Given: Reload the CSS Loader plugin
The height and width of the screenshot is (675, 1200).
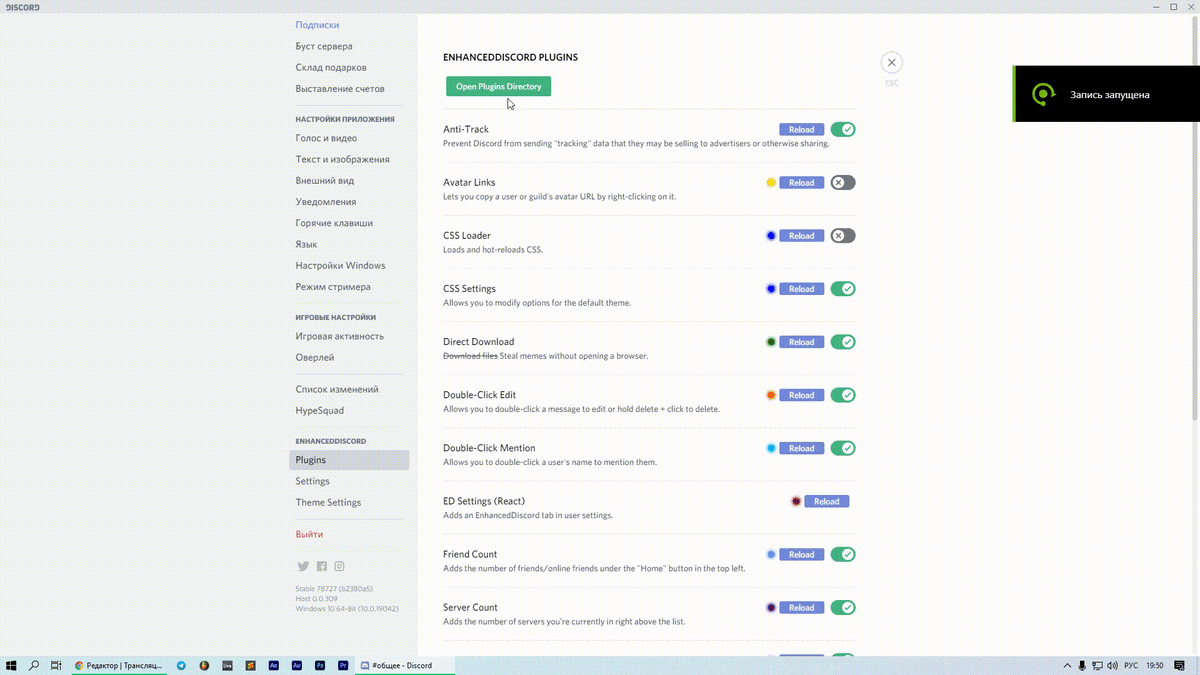Looking at the screenshot, I should click(801, 236).
